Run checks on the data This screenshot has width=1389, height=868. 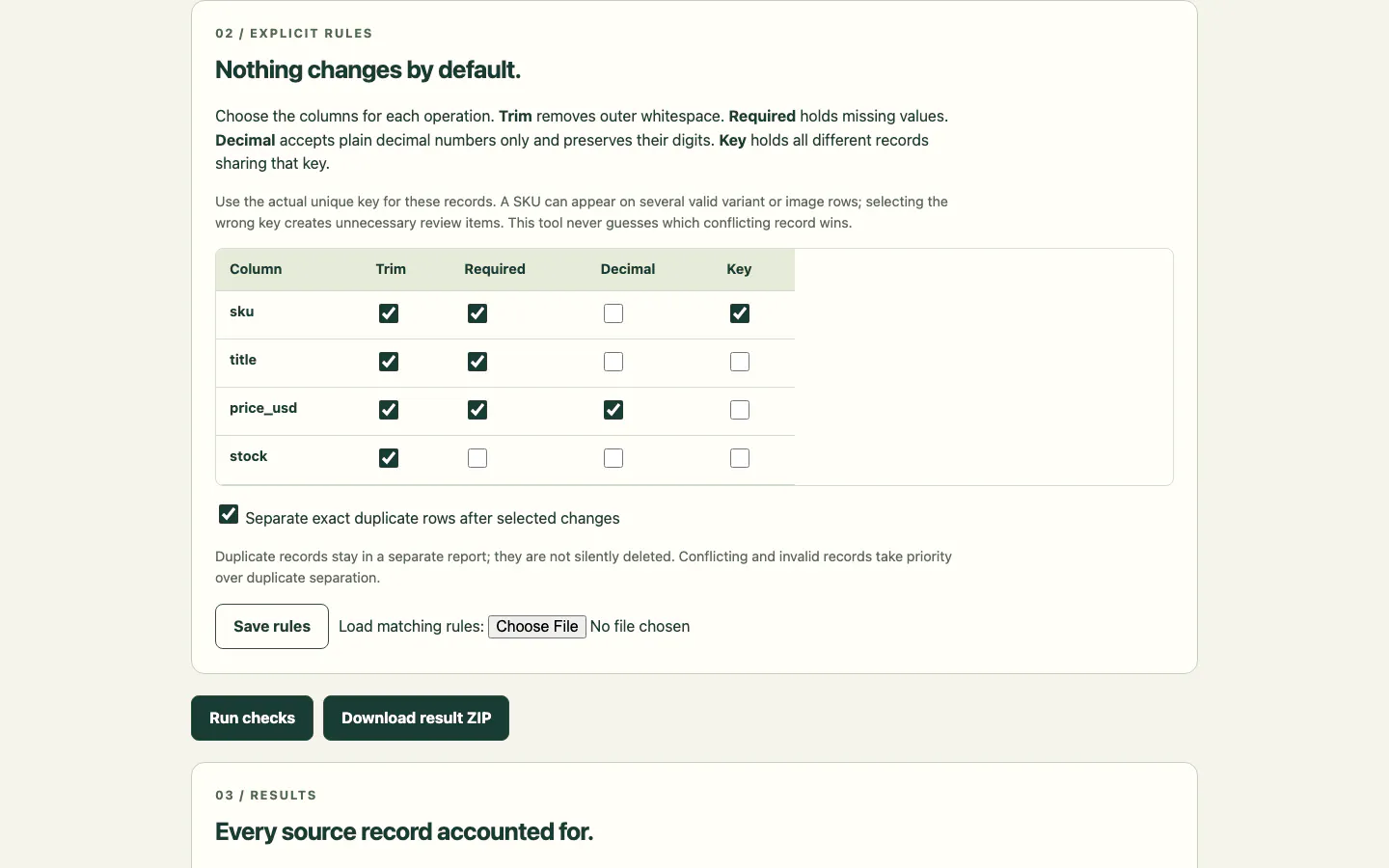pyautogui.click(x=252, y=718)
